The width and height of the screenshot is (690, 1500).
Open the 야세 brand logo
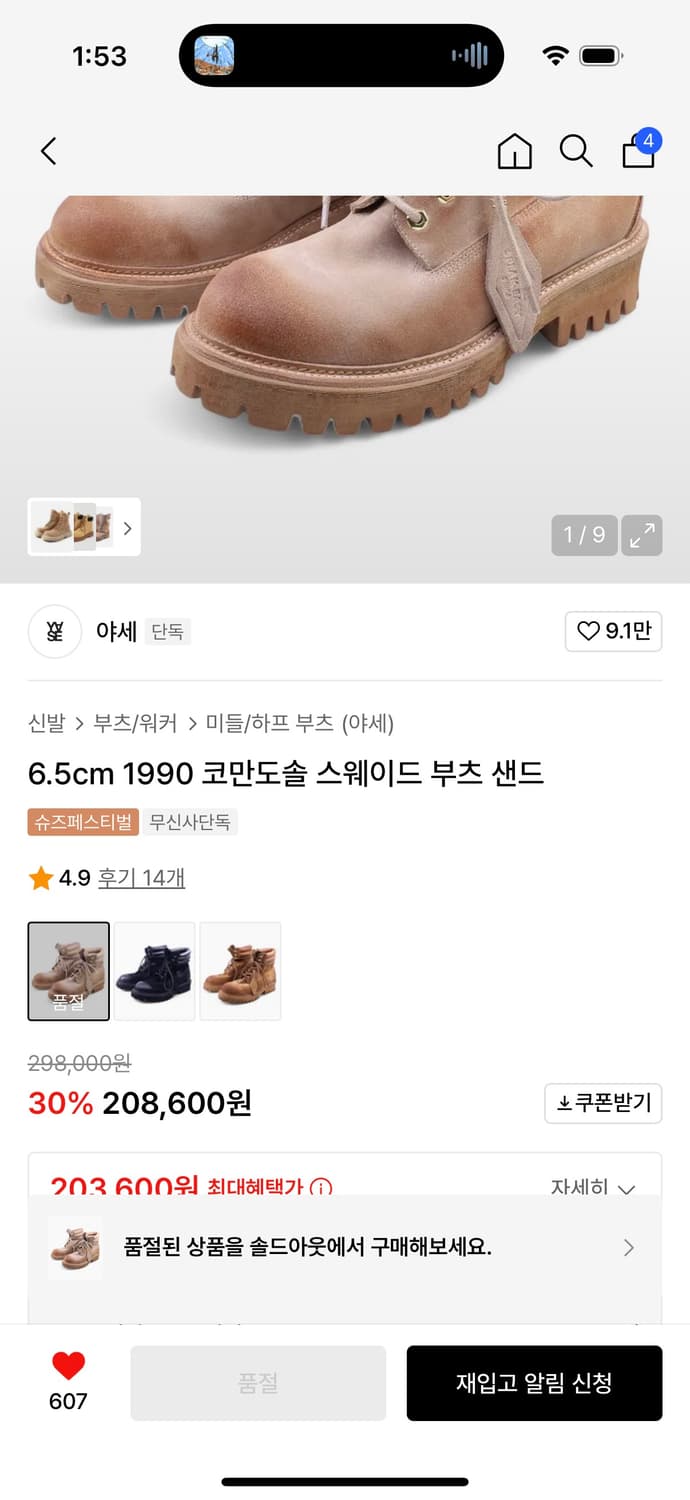tap(54, 631)
